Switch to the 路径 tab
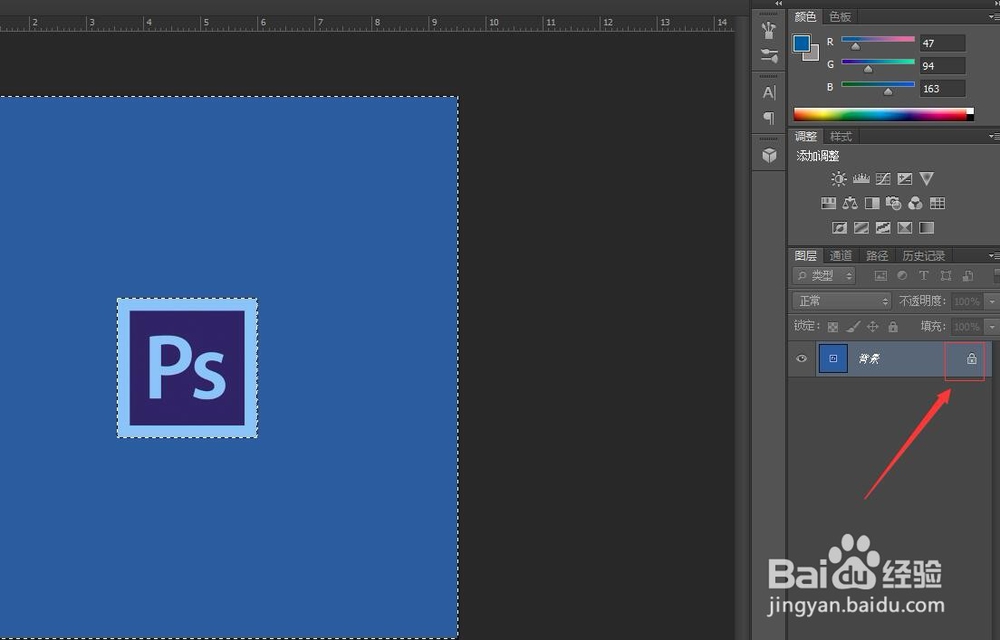 (x=877, y=256)
